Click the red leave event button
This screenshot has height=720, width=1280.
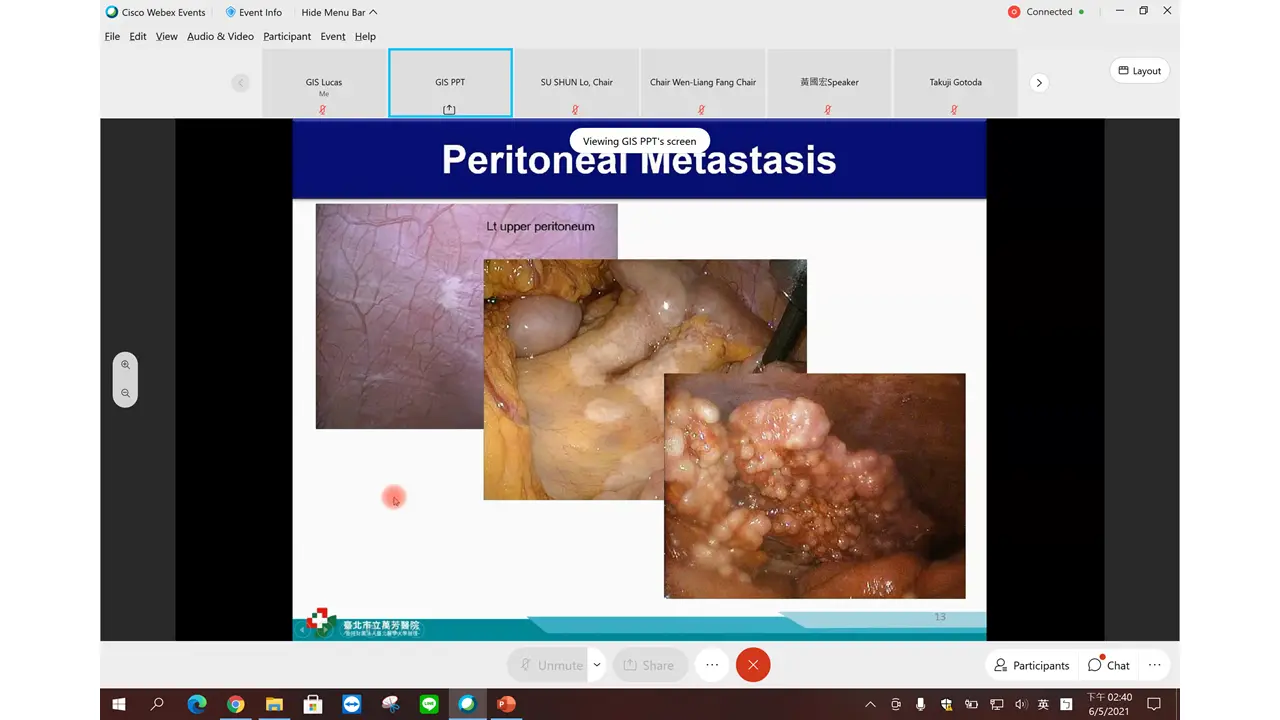coord(753,665)
